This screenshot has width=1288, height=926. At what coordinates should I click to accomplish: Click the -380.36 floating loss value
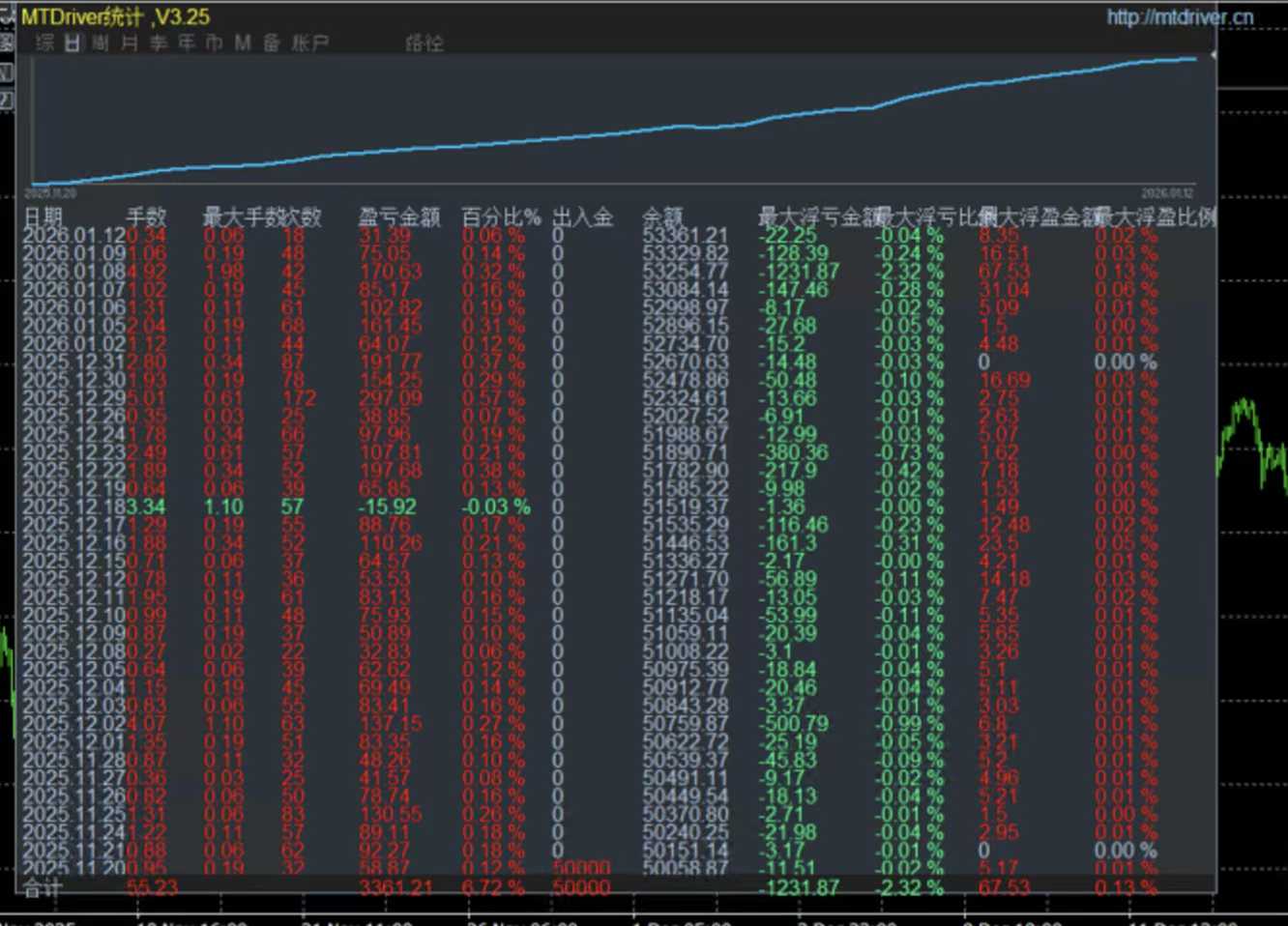(794, 452)
